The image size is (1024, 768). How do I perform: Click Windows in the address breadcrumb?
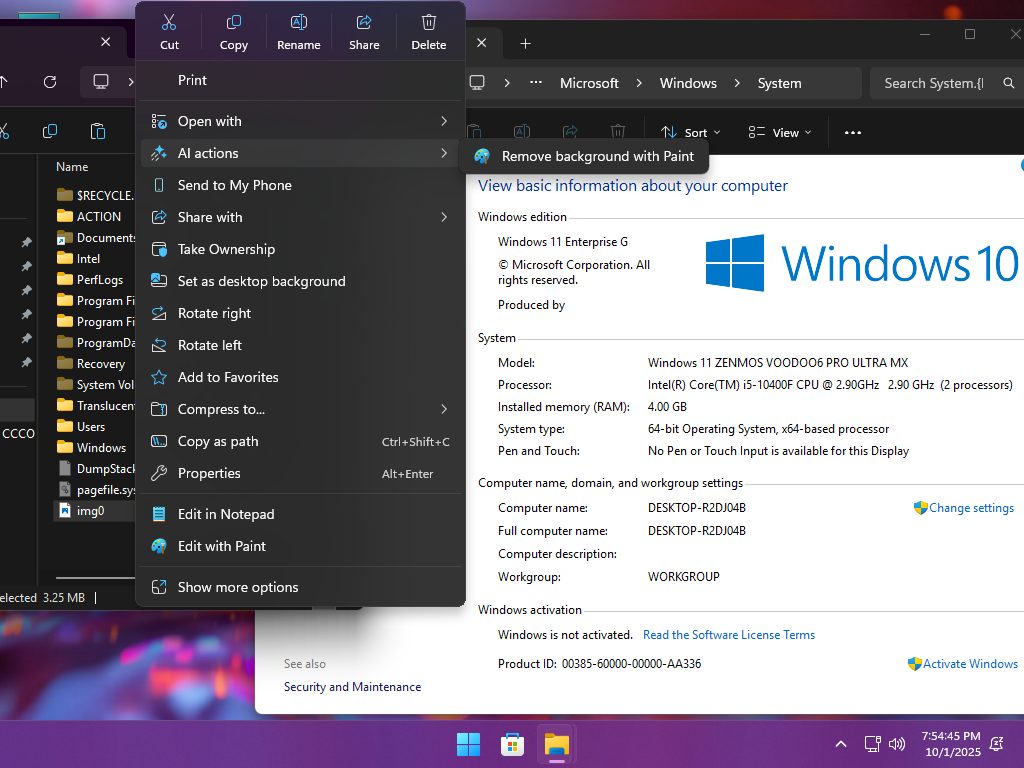point(688,84)
